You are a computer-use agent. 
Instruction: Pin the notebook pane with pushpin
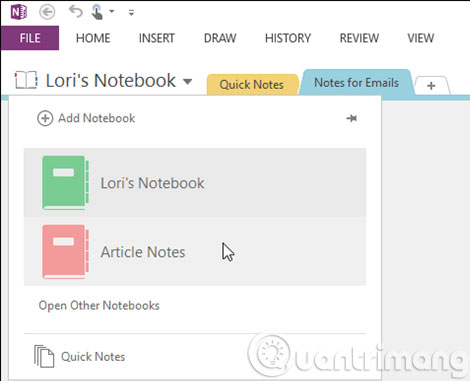tap(352, 118)
